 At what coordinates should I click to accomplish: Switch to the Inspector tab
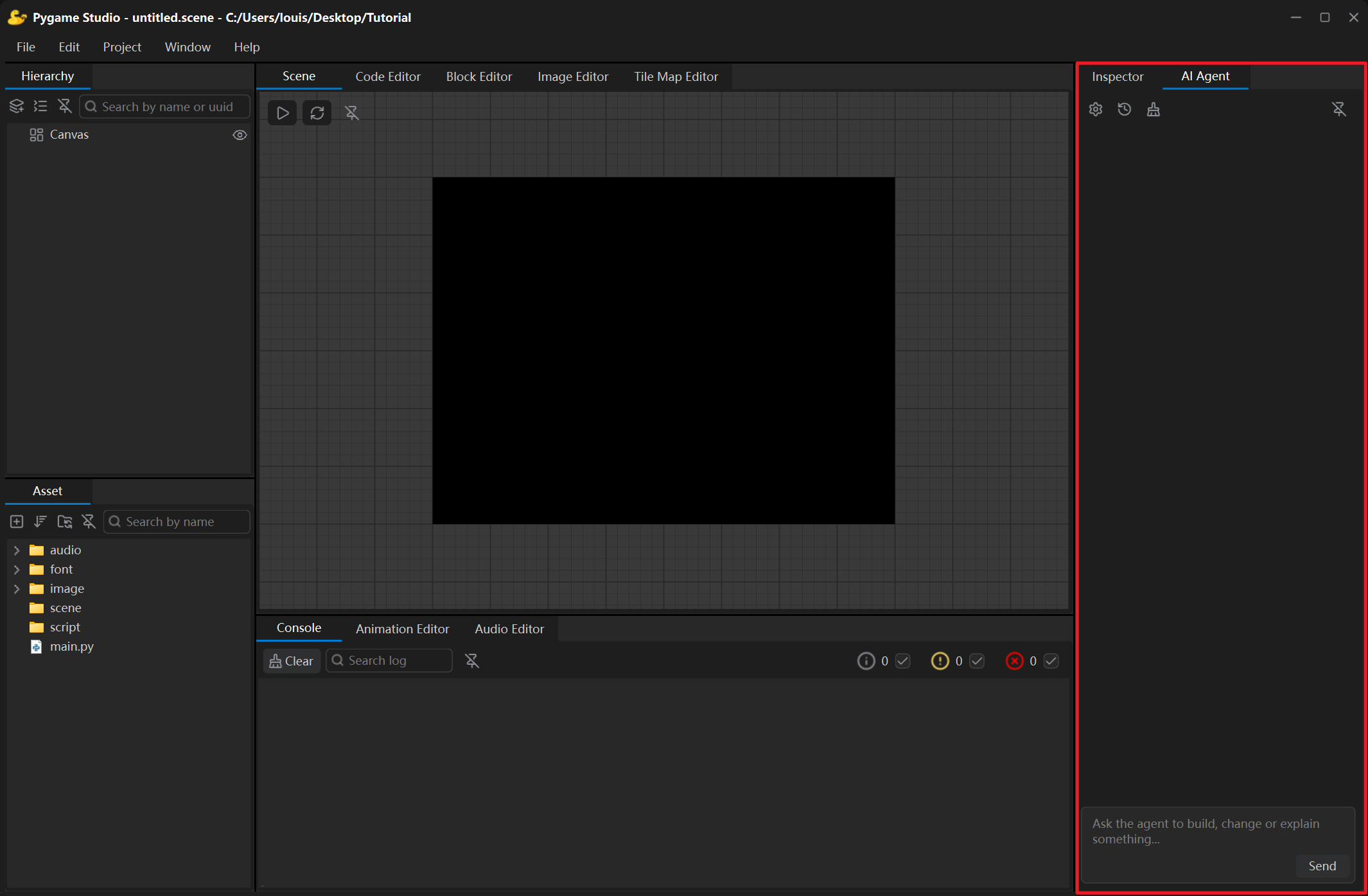[x=1118, y=76]
